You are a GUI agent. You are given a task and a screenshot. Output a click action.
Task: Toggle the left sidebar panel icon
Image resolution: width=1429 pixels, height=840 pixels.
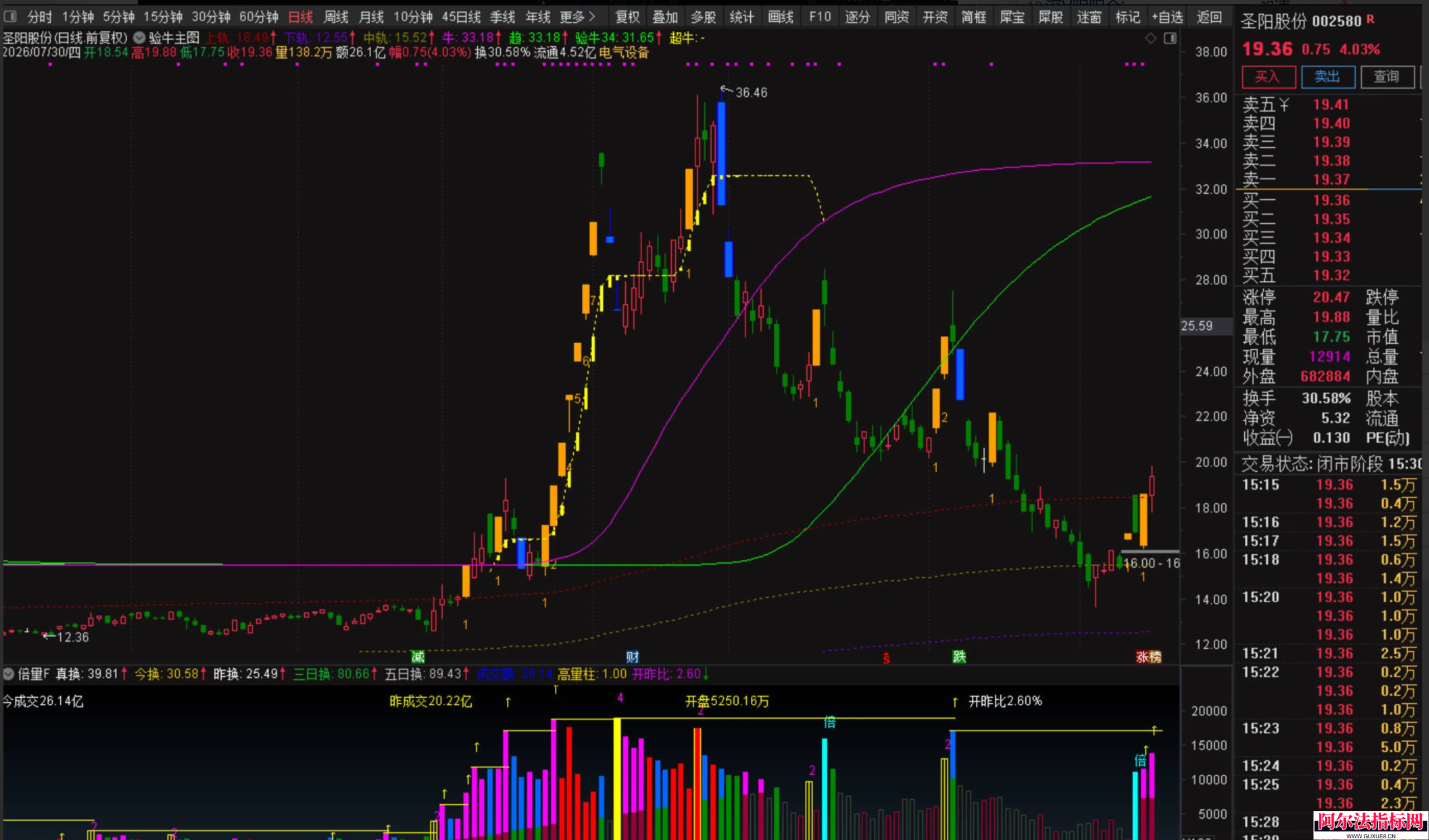point(10,16)
